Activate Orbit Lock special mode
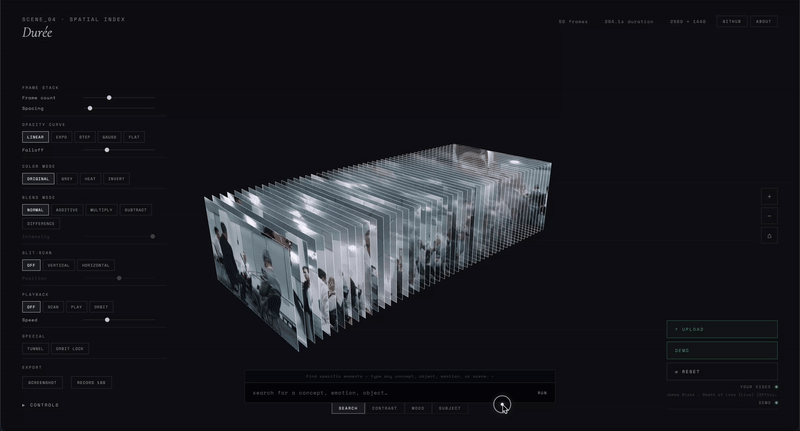800x431 pixels. point(70,349)
